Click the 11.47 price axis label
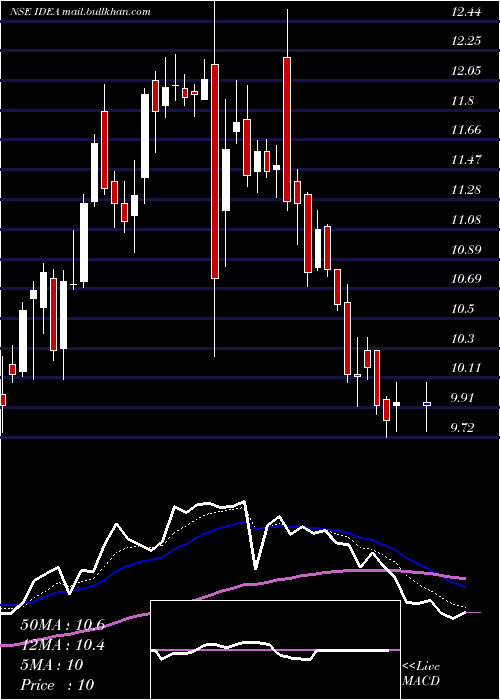Image resolution: width=500 pixels, height=700 pixels. pyautogui.click(x=466, y=160)
